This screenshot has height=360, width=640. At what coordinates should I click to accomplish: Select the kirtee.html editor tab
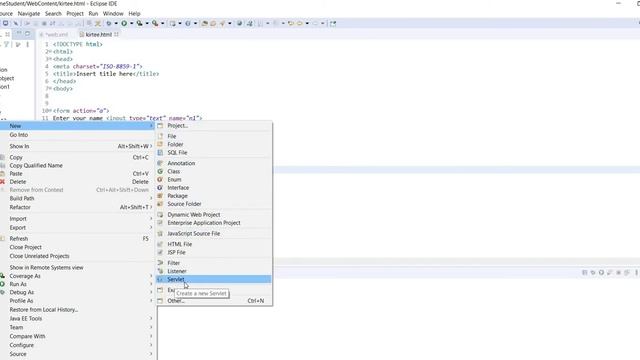coord(98,35)
